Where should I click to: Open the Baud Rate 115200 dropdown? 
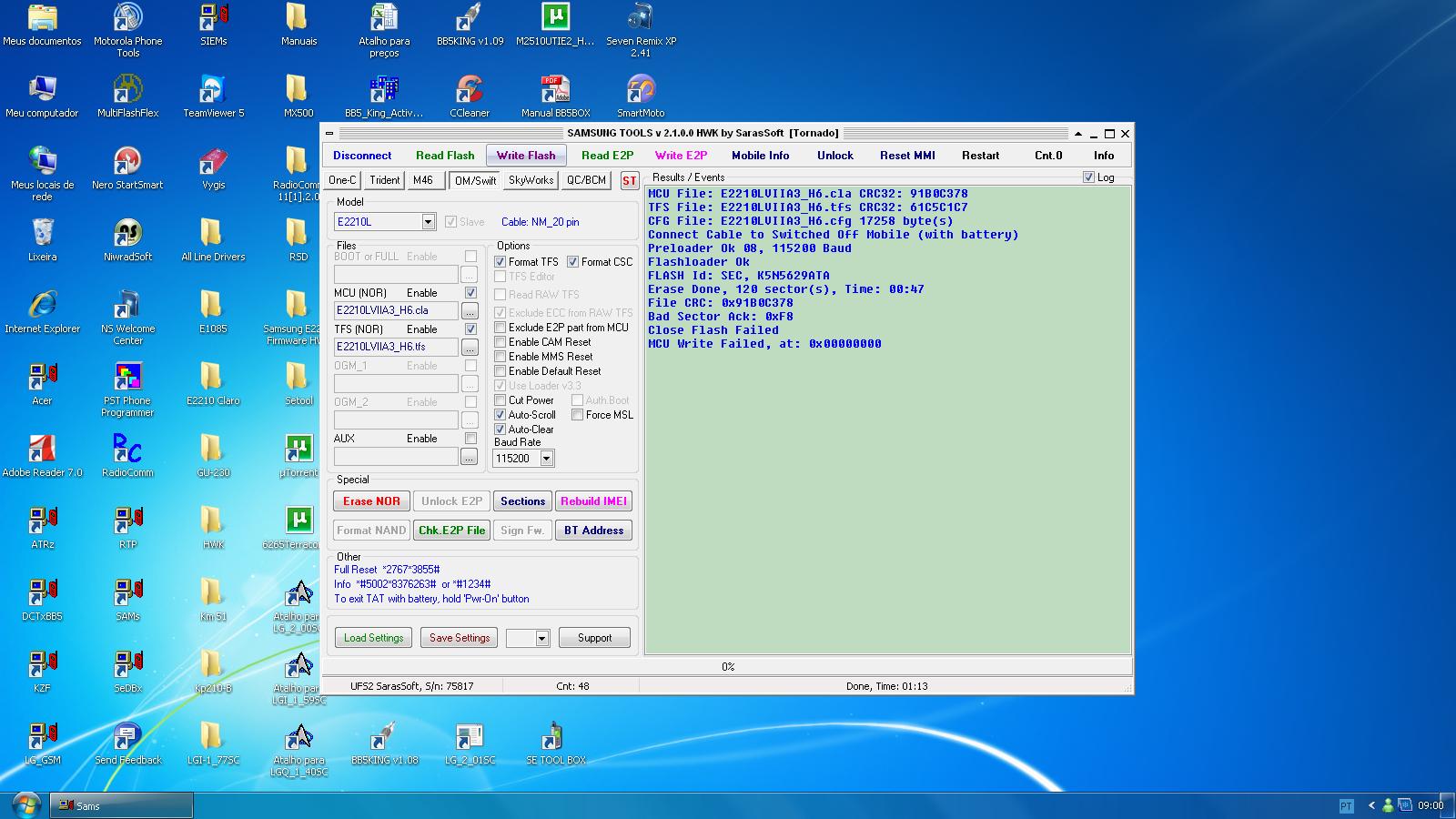[546, 459]
